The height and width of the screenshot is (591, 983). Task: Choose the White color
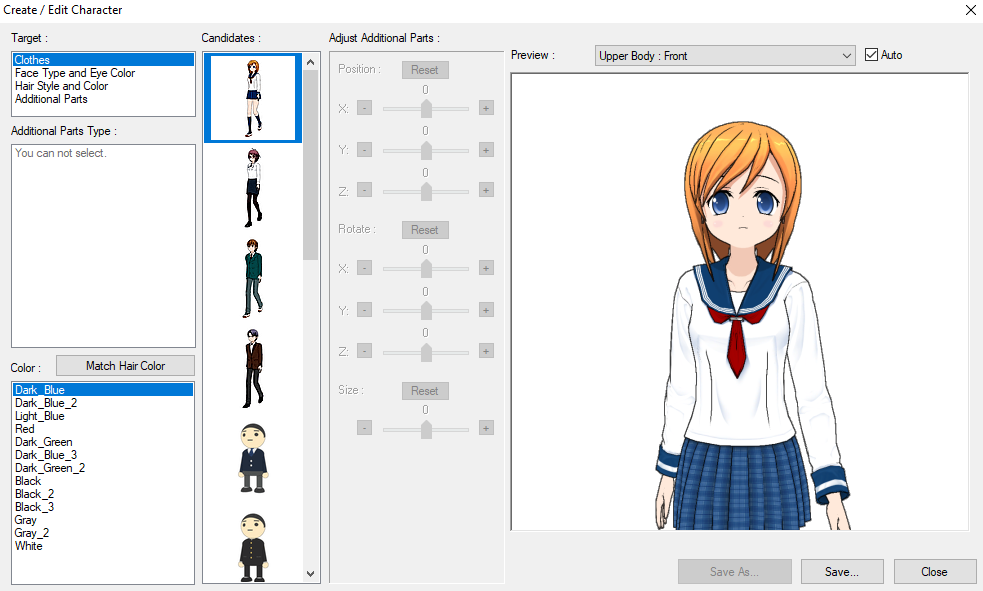click(x=103, y=546)
